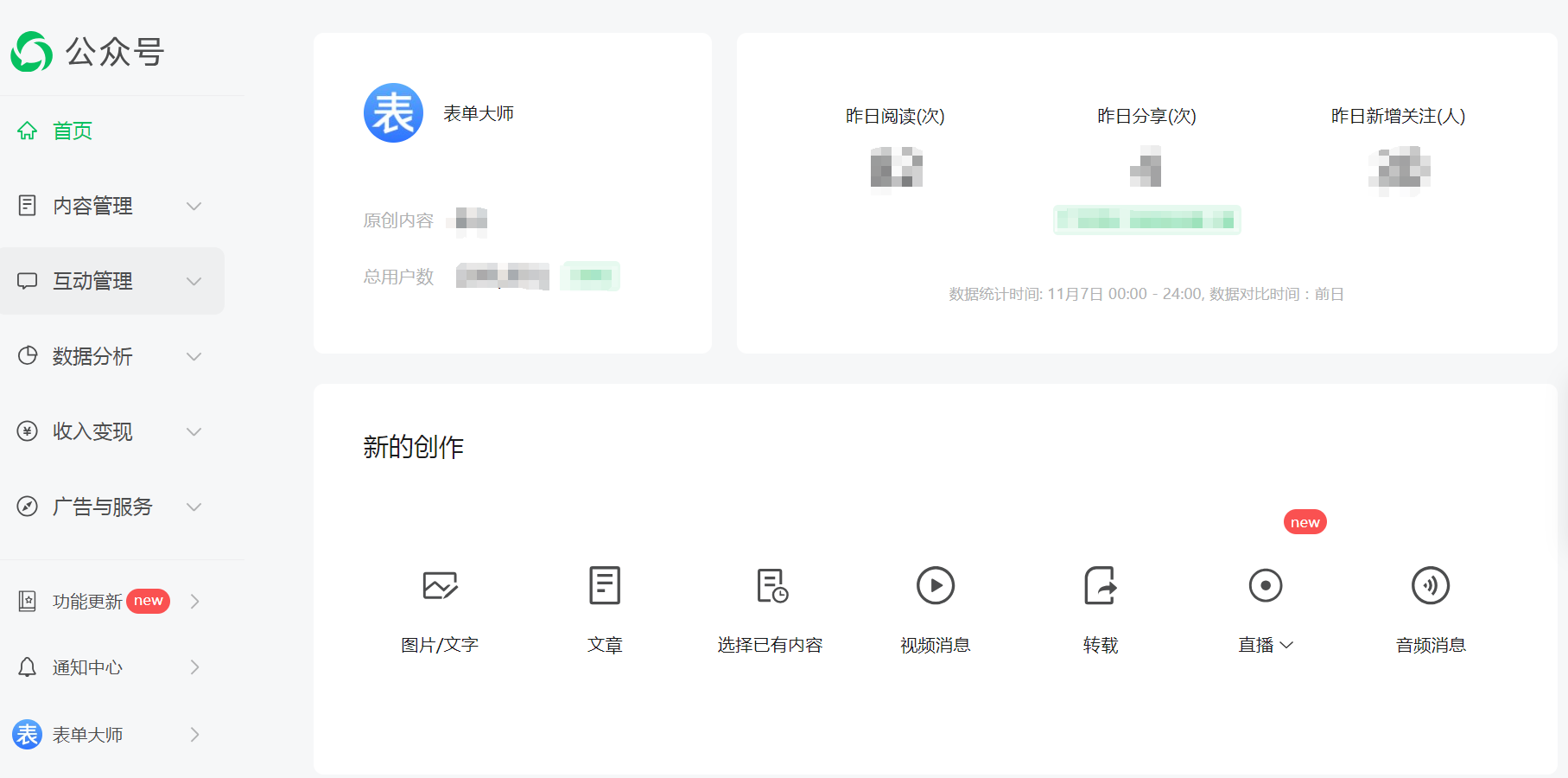Screen dimensions: 1568x778
Task: Click the 数据统计时间 note text
Action: tap(1146, 294)
